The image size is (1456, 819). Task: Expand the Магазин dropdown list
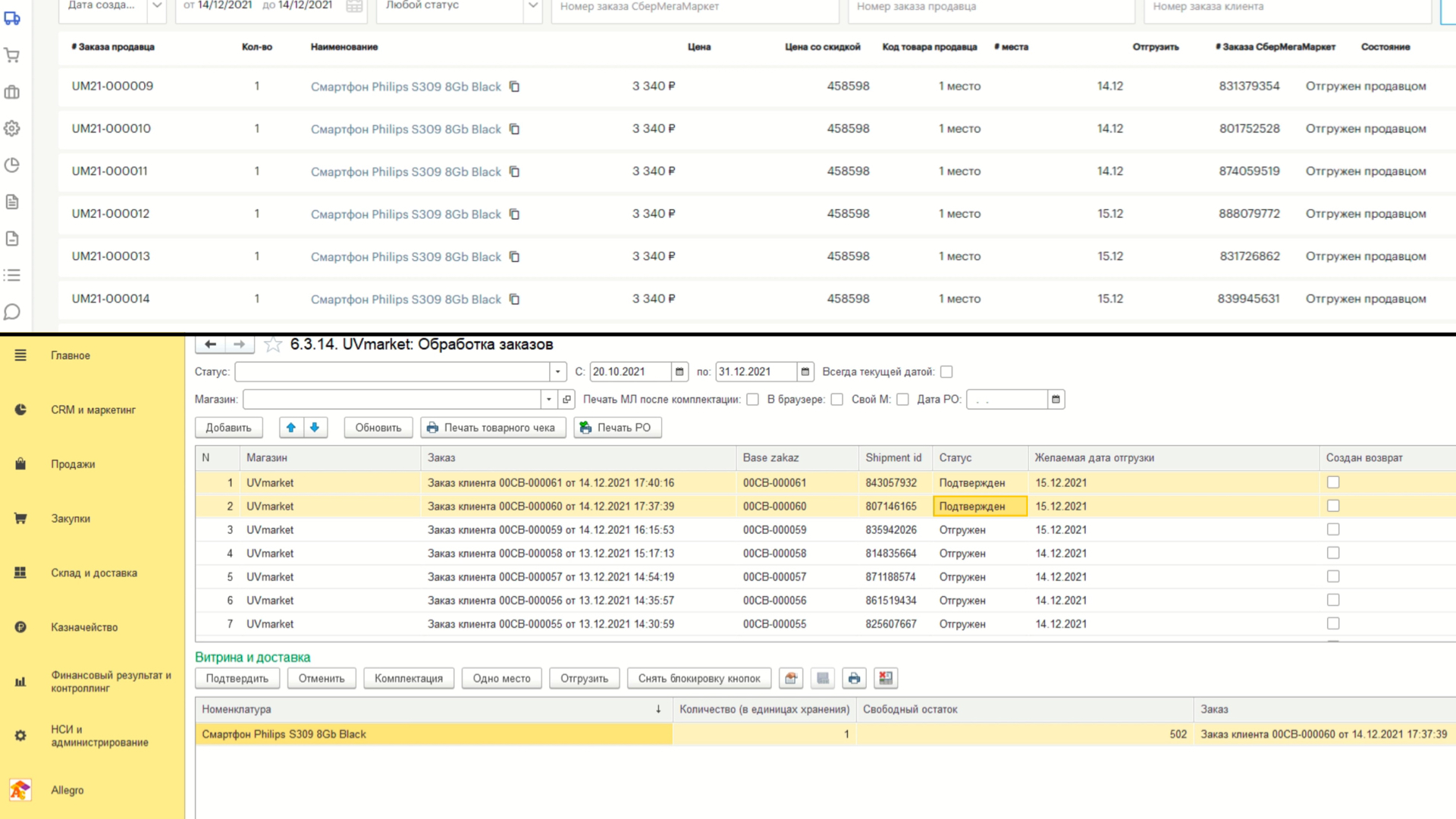[x=549, y=400]
